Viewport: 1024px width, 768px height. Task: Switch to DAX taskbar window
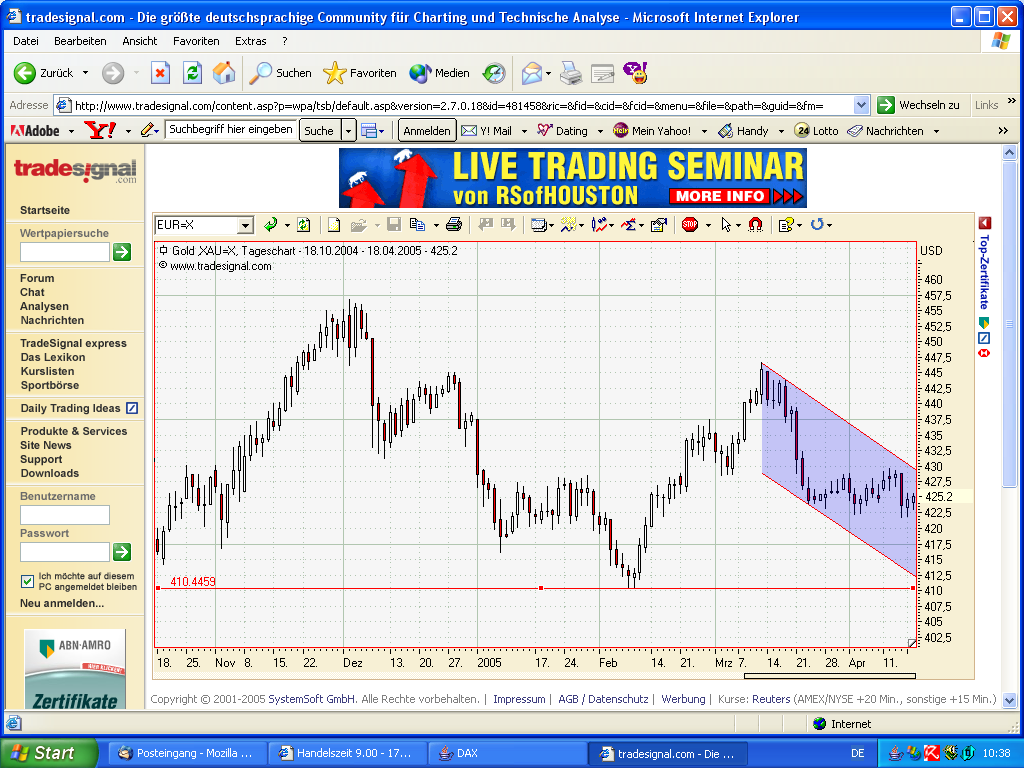click(x=507, y=753)
